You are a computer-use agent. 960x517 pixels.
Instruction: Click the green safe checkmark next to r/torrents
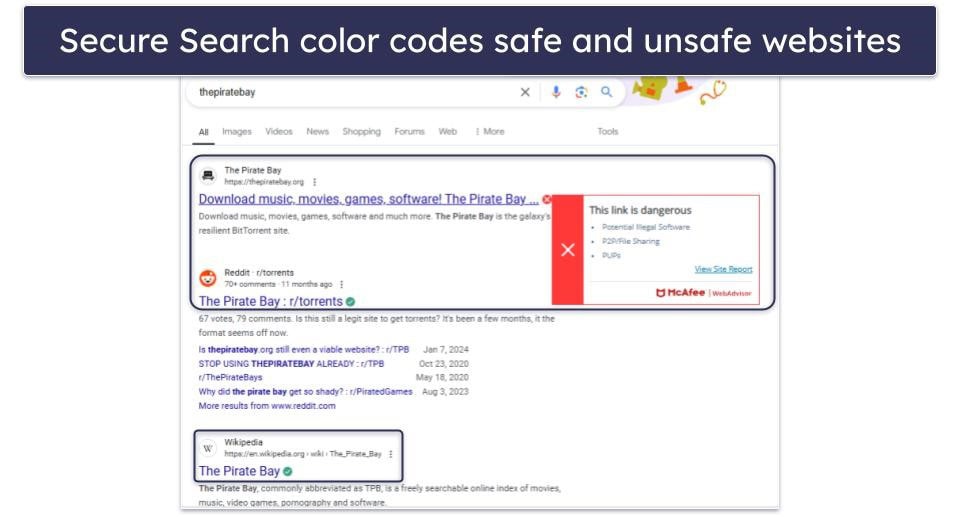tap(350, 301)
